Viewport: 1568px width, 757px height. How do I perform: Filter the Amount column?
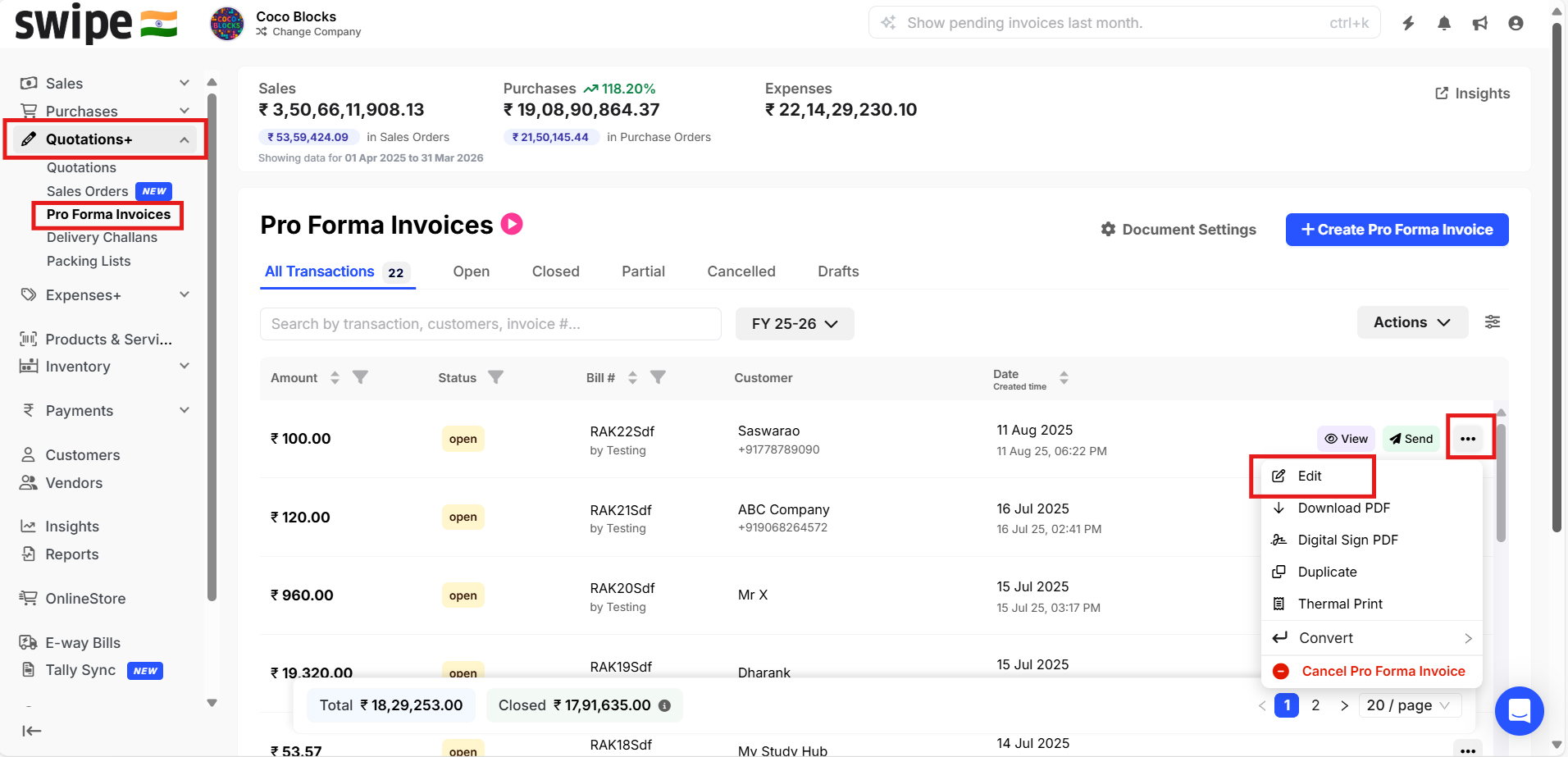coord(360,377)
